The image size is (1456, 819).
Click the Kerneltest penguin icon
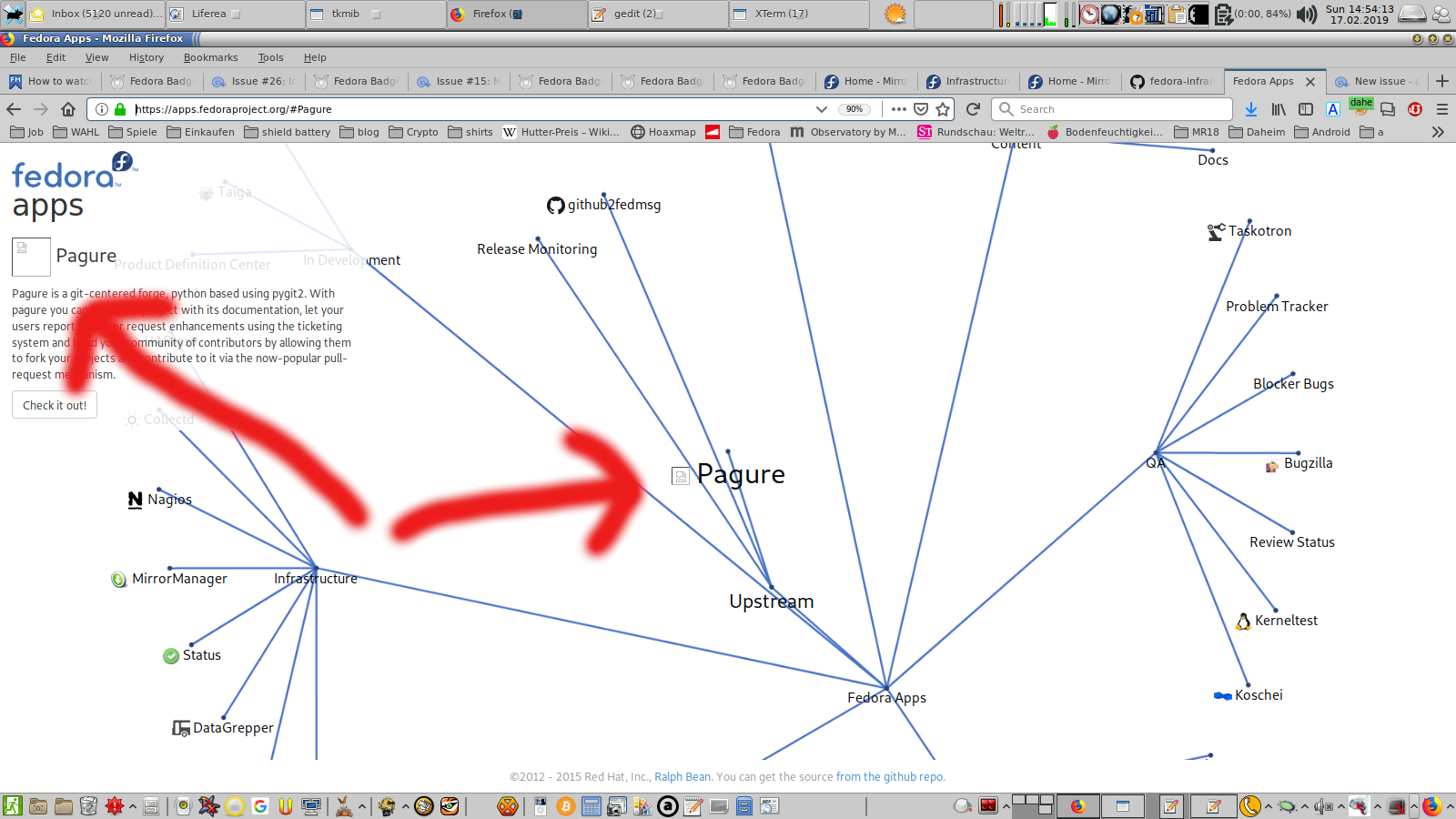pyautogui.click(x=1243, y=622)
